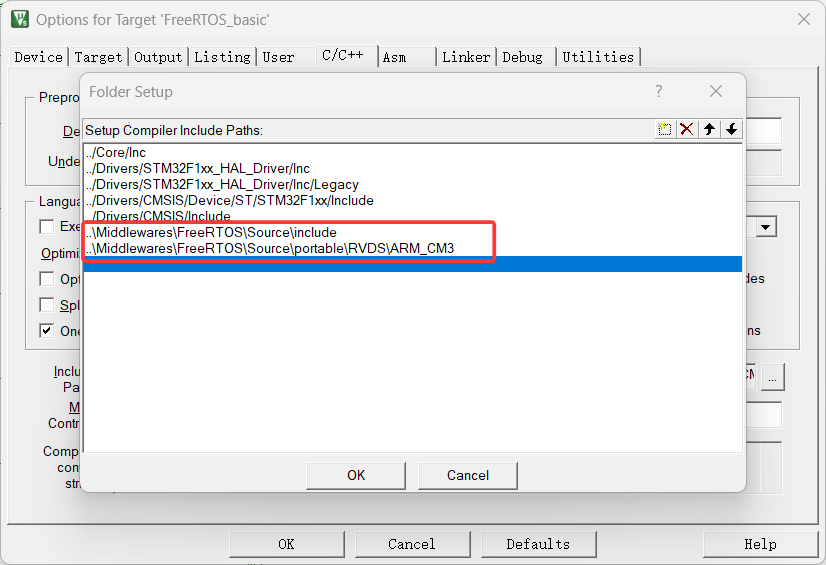Screen dimensions: 826x565
Task: Close the Options for Target window
Action: coord(803,19)
